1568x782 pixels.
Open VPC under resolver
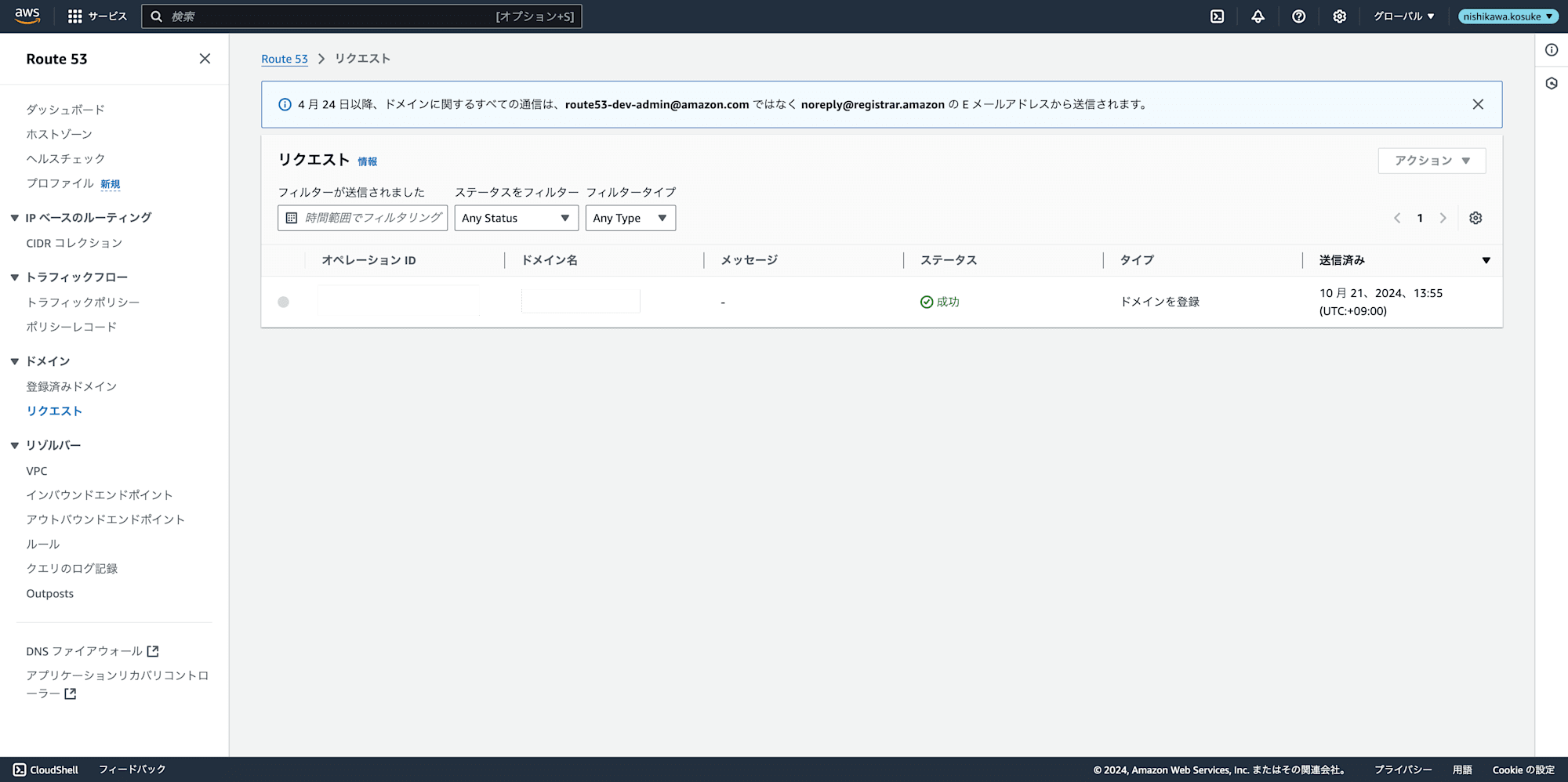coord(37,471)
